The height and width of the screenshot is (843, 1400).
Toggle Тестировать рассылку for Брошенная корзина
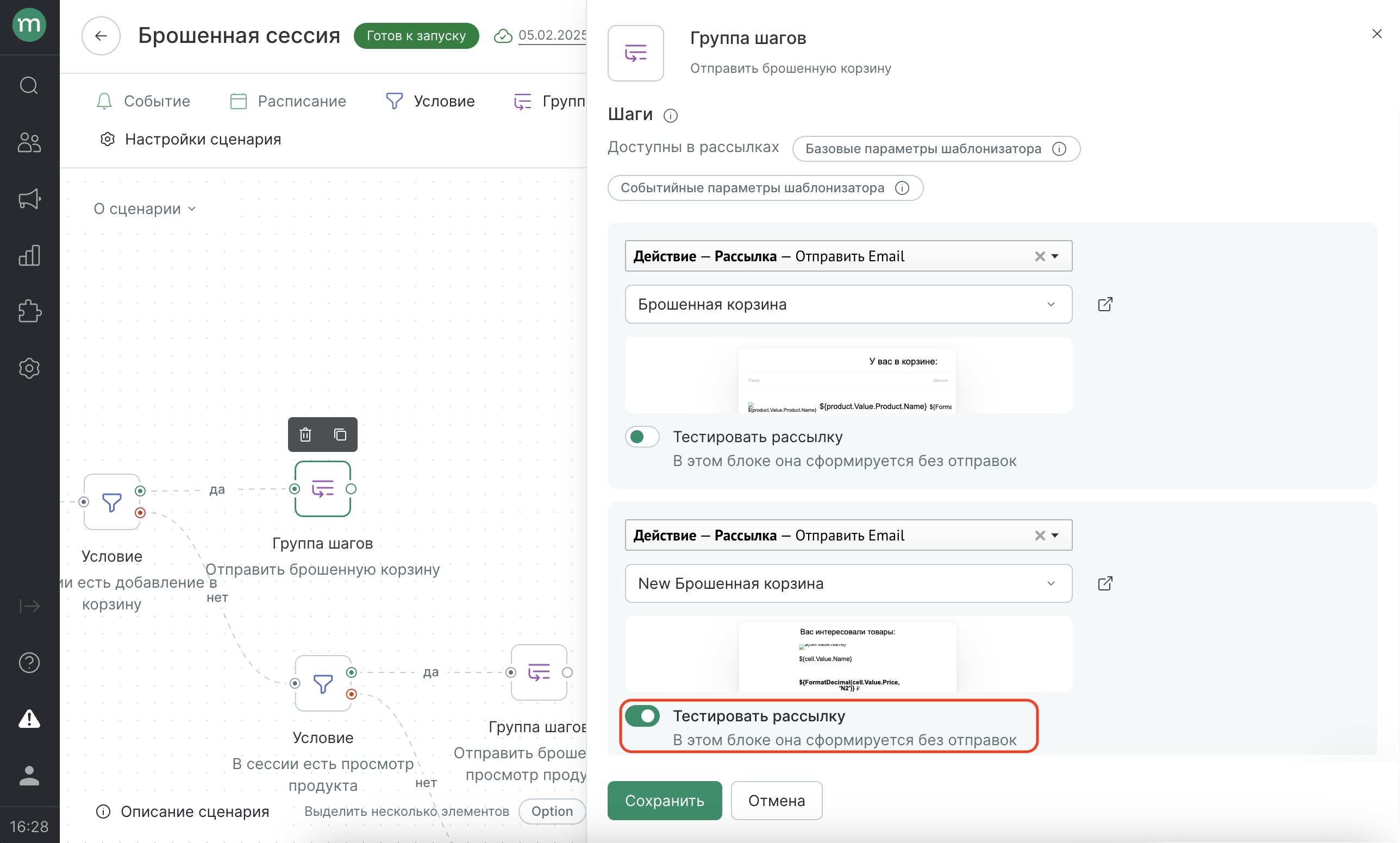point(642,437)
